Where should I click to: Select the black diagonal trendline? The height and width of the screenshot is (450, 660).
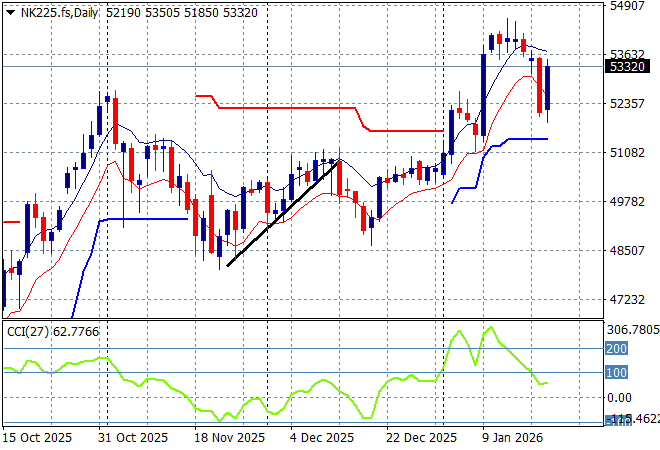pyautogui.click(x=283, y=213)
